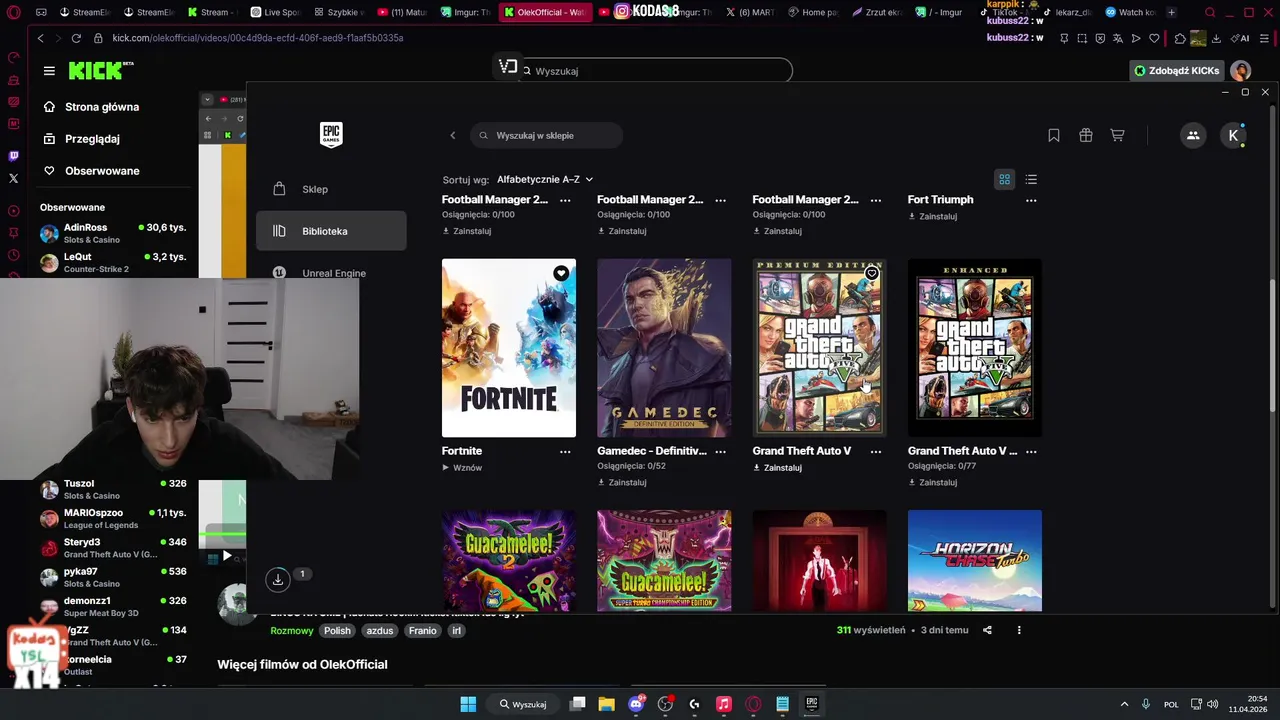This screenshot has height=720, width=1280.
Task: Open options menu for Fortnite
Action: click(565, 451)
